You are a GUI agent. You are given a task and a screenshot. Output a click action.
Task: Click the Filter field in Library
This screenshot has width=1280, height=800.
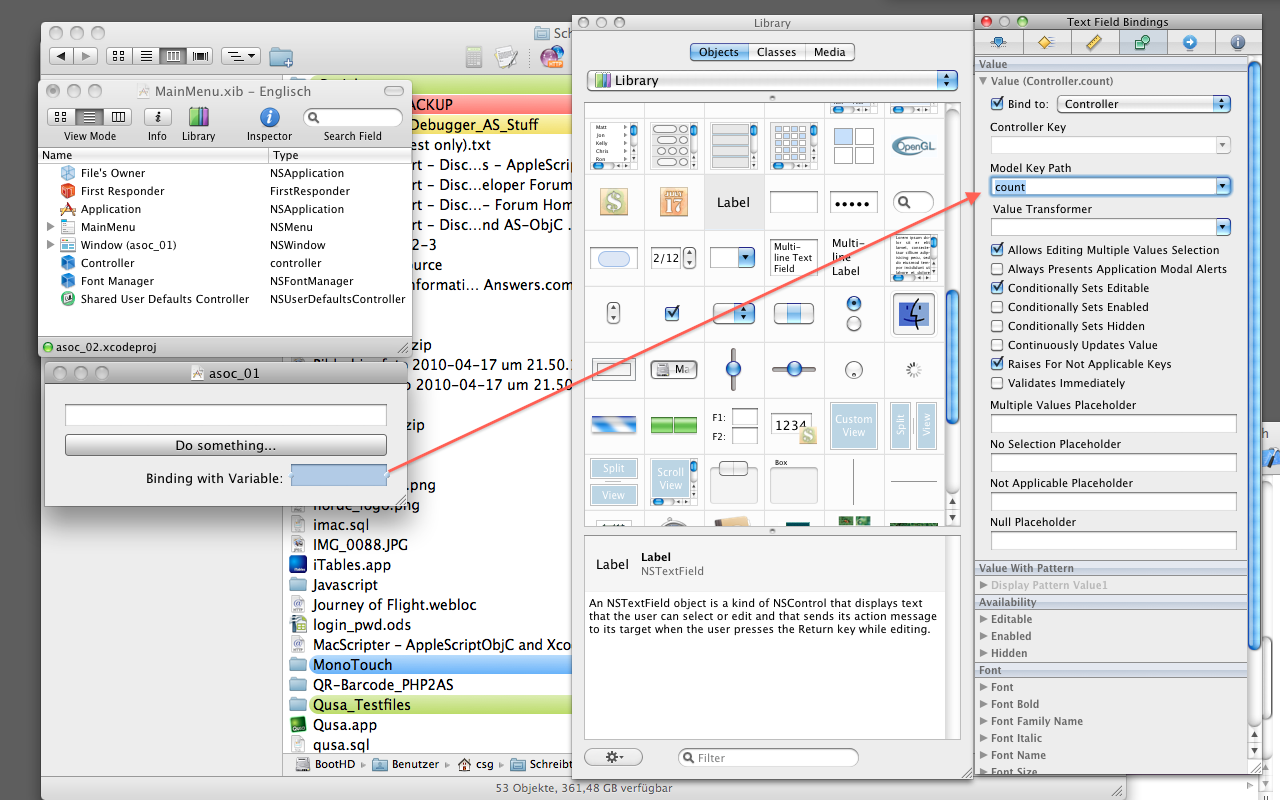(768, 758)
